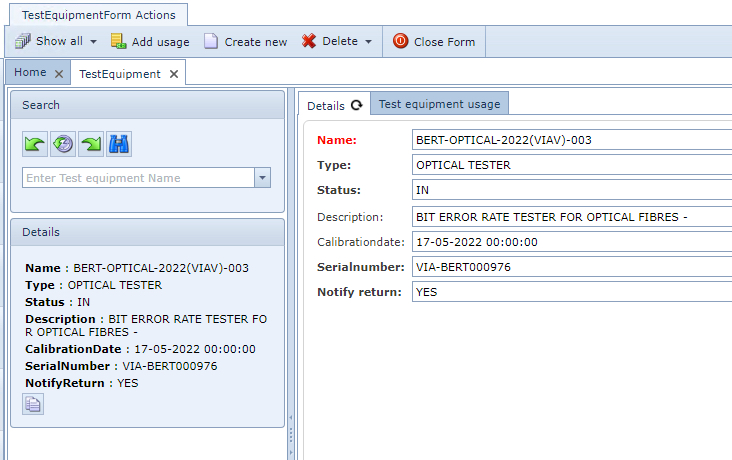
Task: Open the TestEquipmentForm Actions ribbon tab
Action: click(x=98, y=15)
